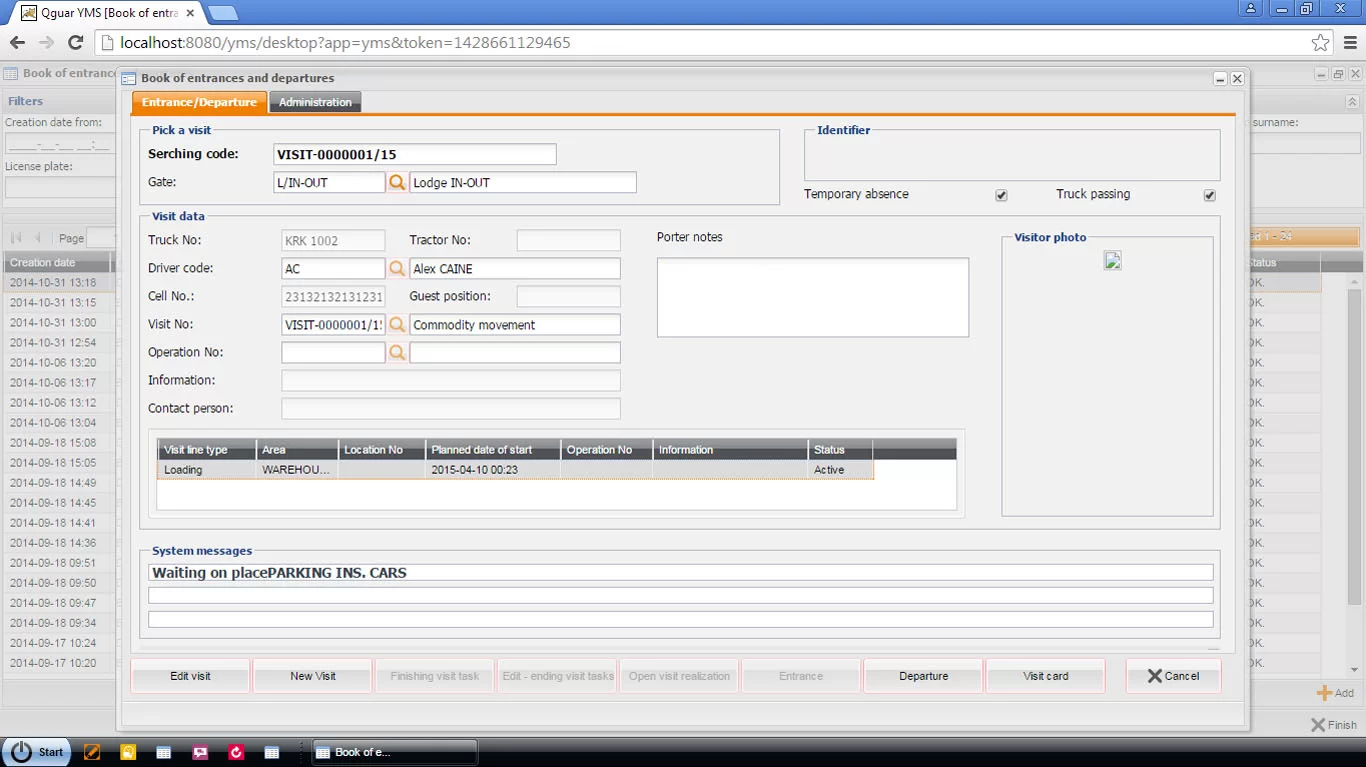
Task: Select the Entrance/Departure tab
Action: pos(199,101)
